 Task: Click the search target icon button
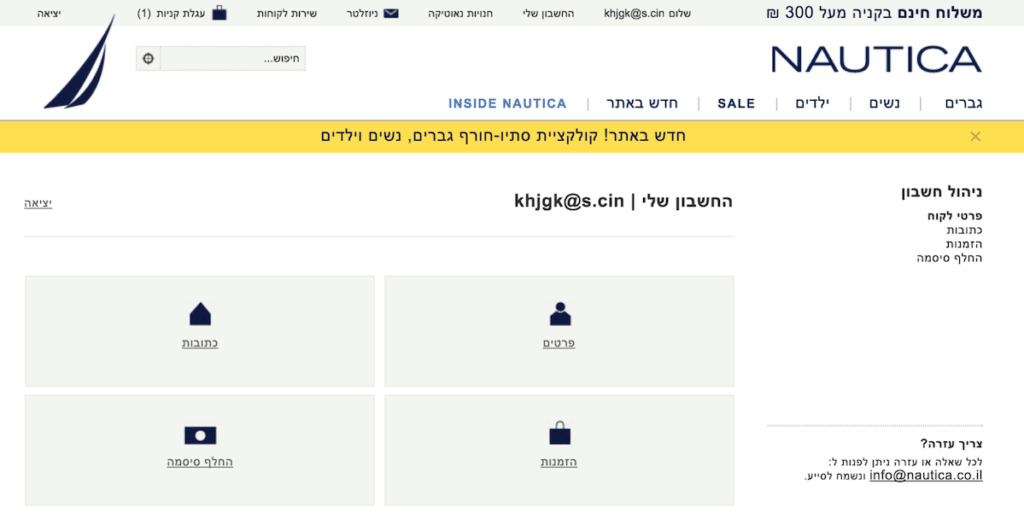coord(148,59)
